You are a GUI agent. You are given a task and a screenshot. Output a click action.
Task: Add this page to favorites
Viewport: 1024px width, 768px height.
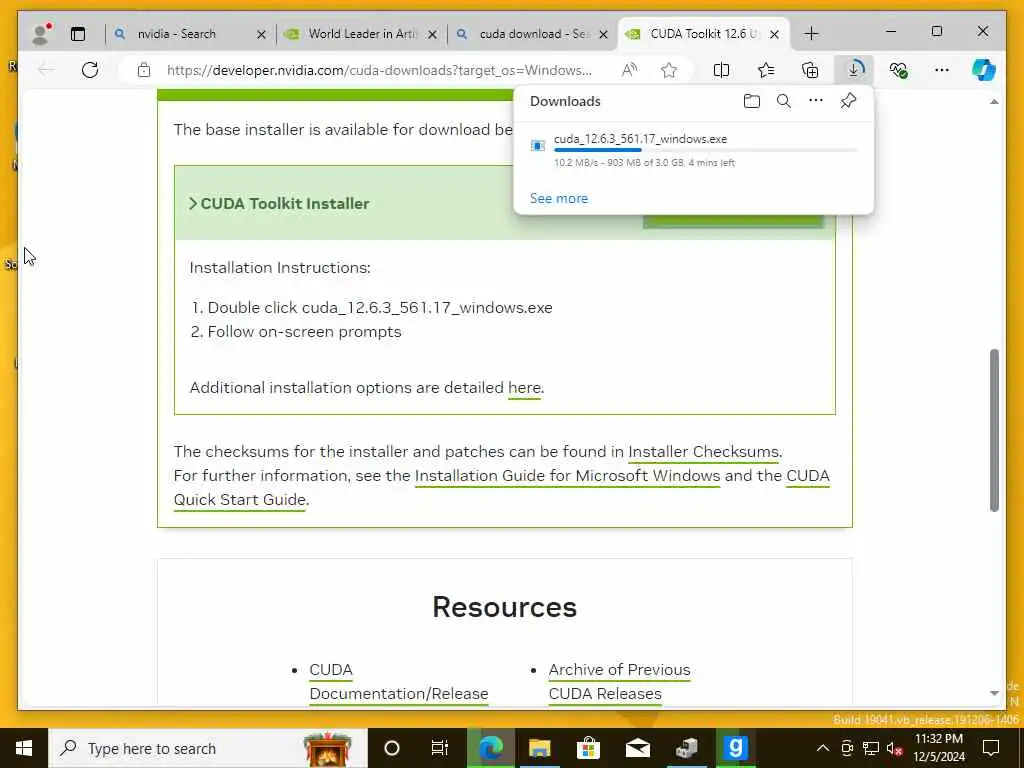[669, 70]
